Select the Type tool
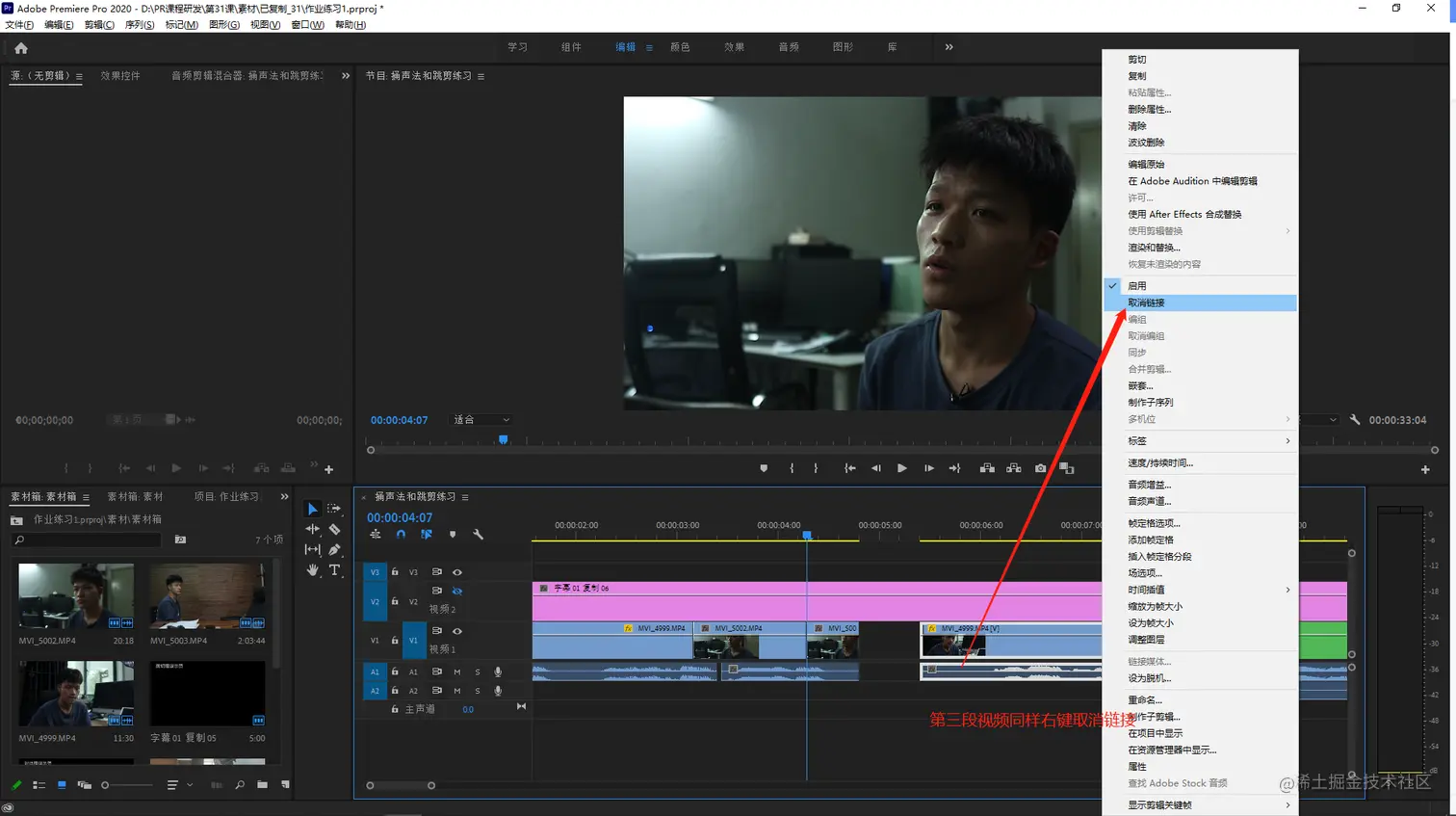Image resolution: width=1456 pixels, height=816 pixels. [x=334, y=570]
